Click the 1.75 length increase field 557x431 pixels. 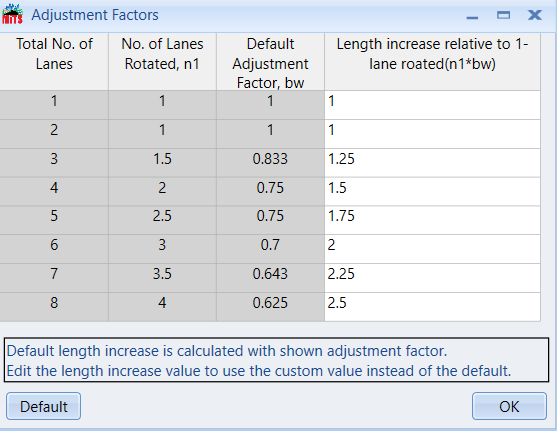pos(432,220)
